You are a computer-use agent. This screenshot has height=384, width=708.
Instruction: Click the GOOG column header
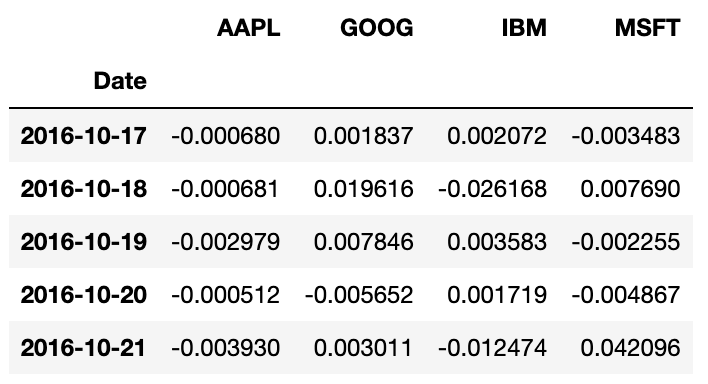377,28
